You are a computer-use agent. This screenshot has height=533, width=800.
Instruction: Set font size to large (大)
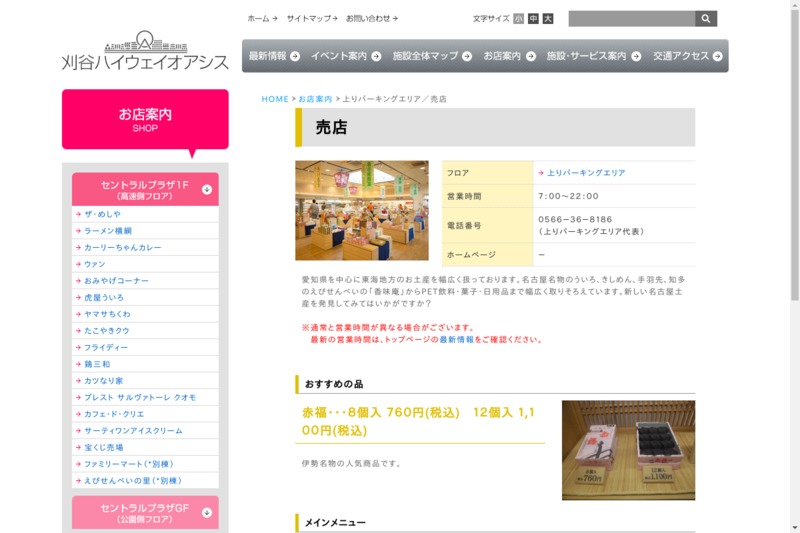tap(547, 18)
